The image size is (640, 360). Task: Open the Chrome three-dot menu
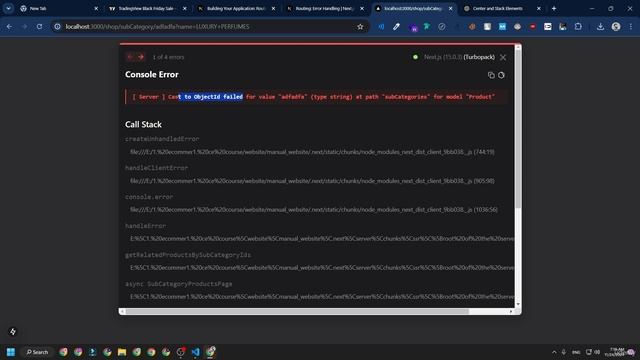coord(631,27)
